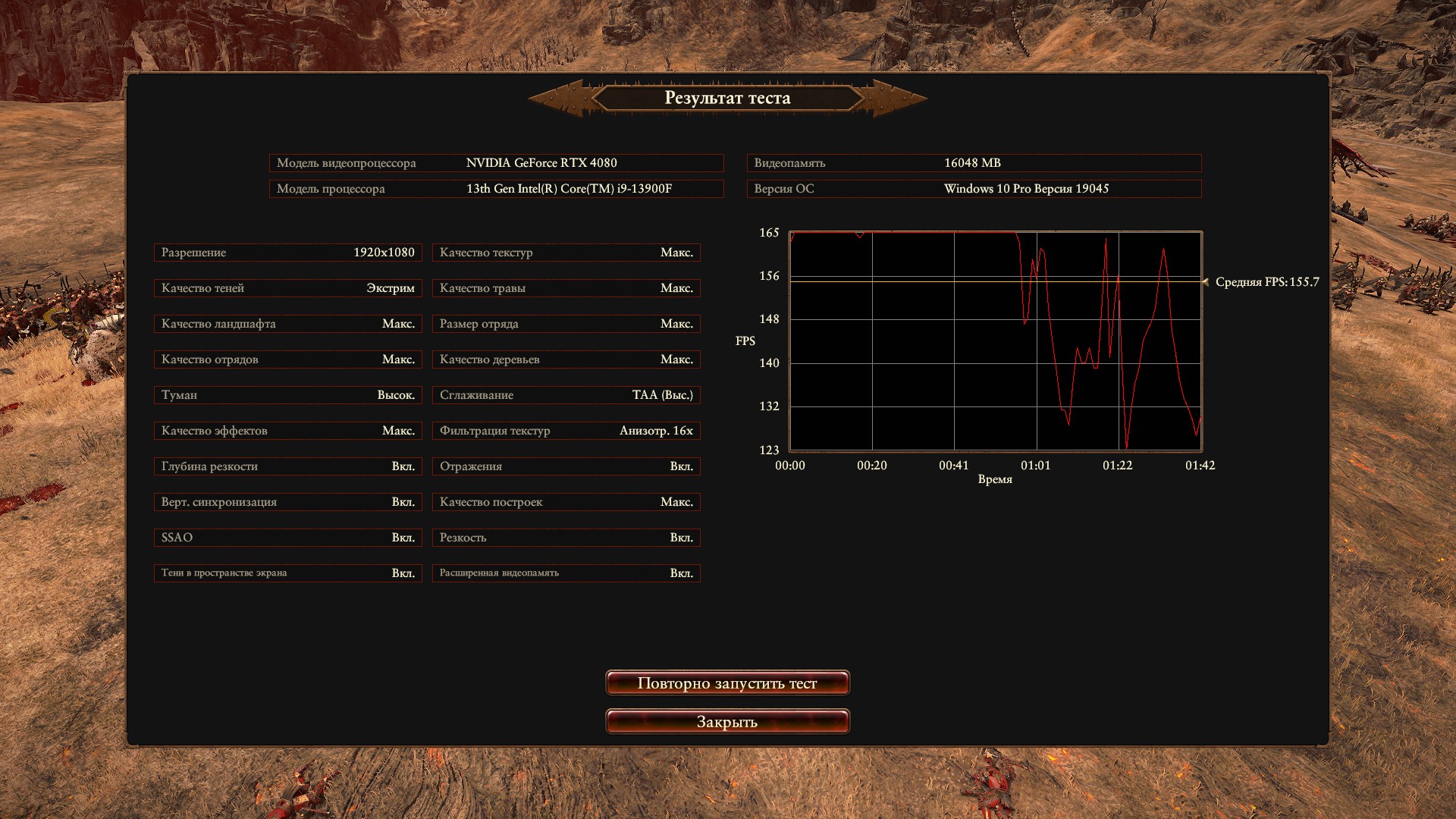Click the average FPS line on graph

tap(910, 281)
